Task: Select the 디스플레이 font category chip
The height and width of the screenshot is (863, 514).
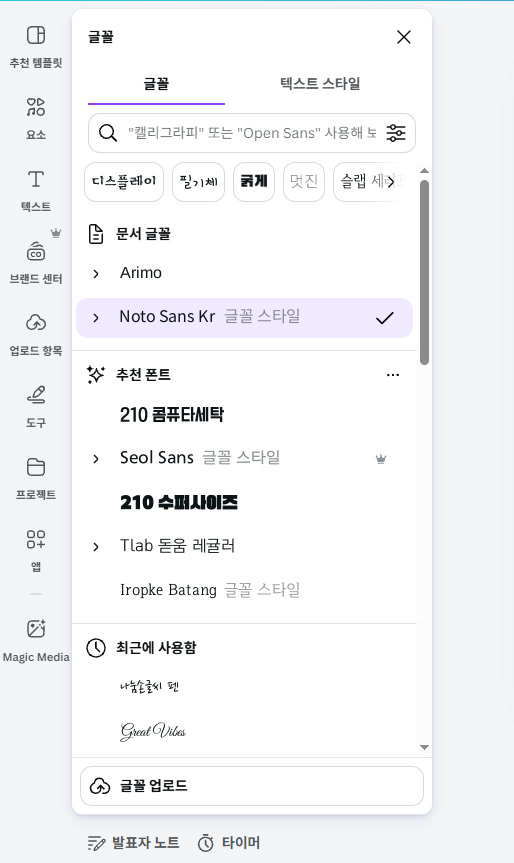Action: pyautogui.click(x=124, y=182)
